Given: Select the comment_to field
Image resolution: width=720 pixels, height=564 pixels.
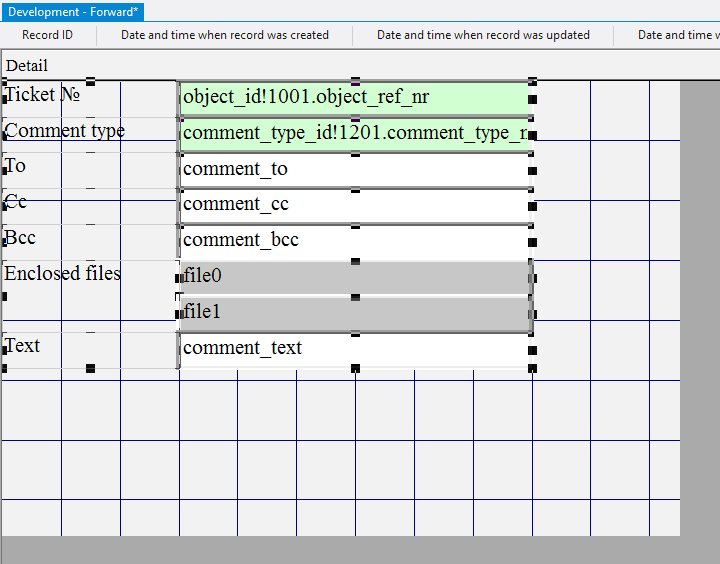Looking at the screenshot, I should [355, 169].
